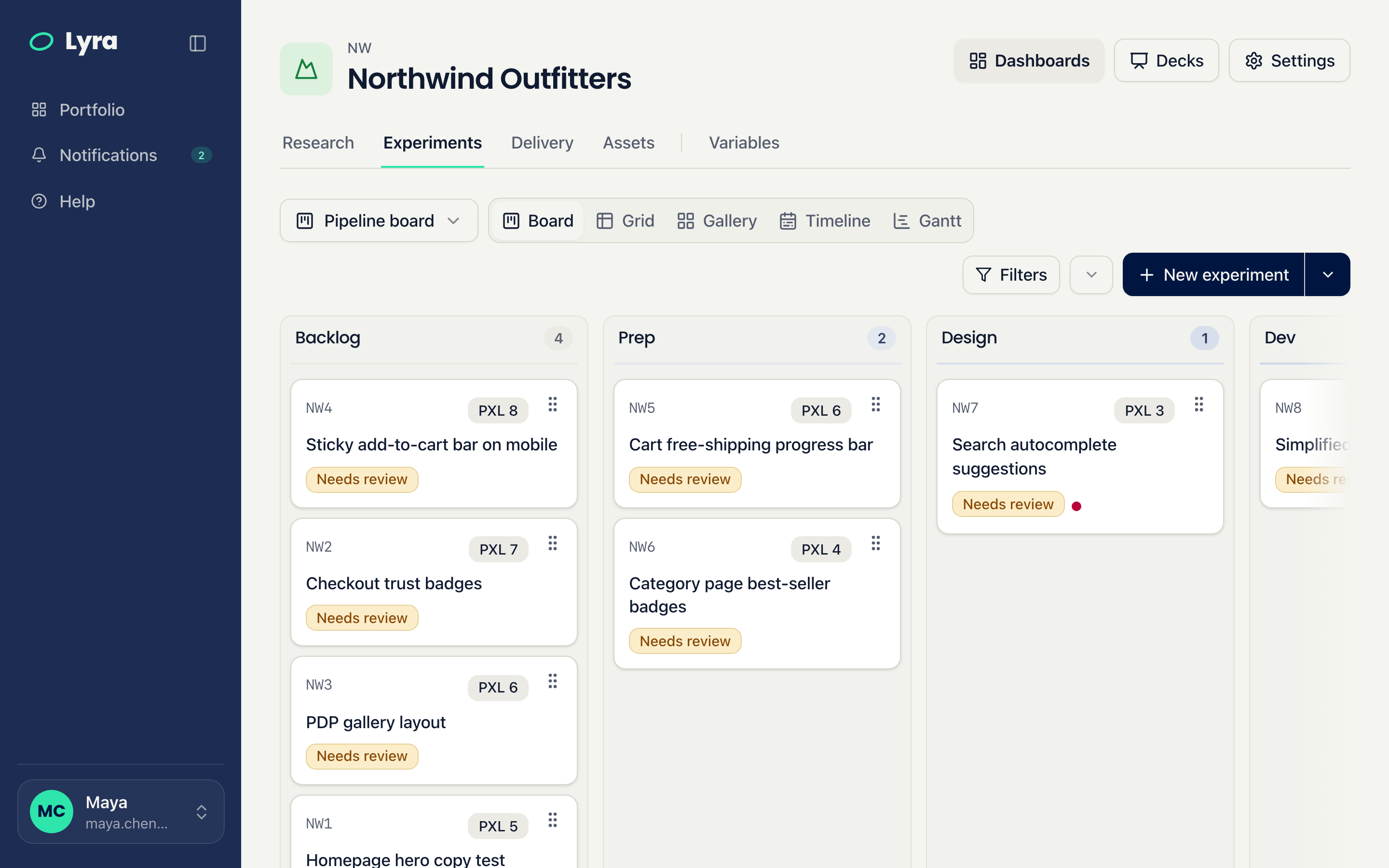Click the Backlog count badge 4
Screen dimensions: 1389x868
(558, 338)
